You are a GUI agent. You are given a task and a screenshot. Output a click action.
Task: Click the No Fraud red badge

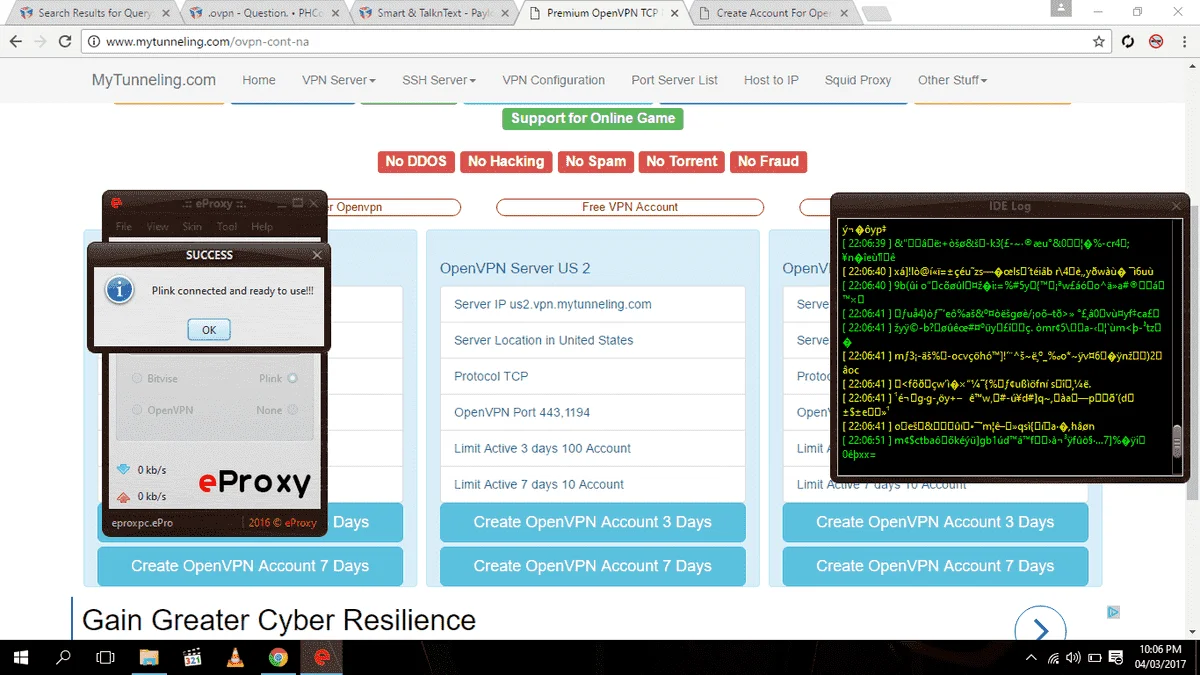point(768,161)
